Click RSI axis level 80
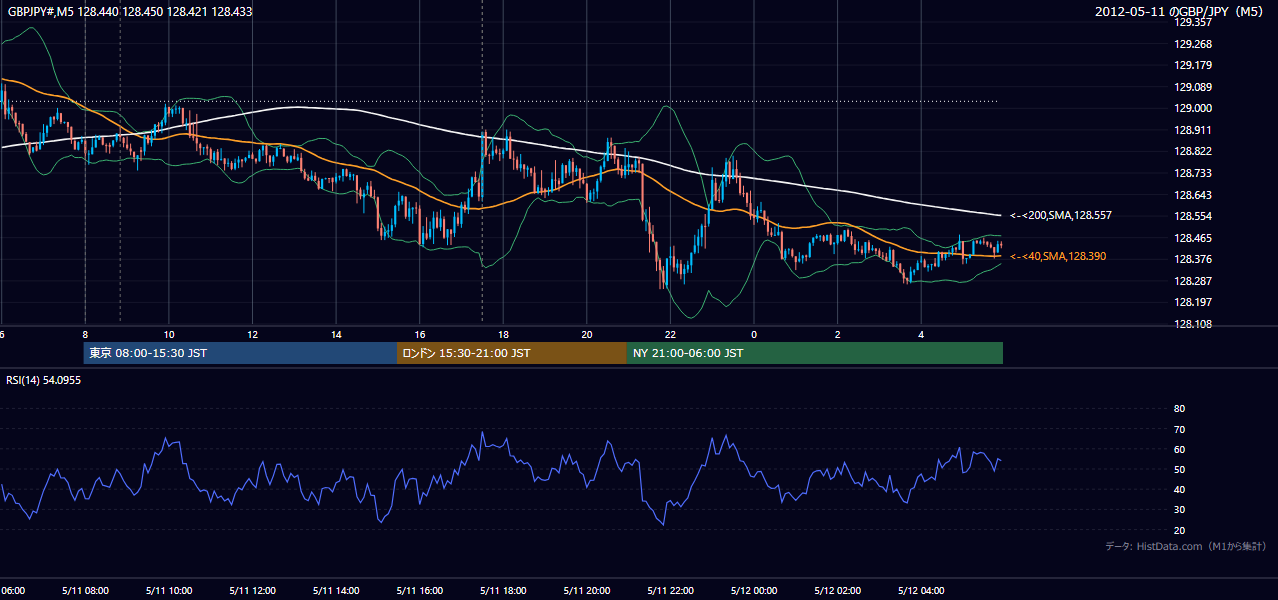 tap(1179, 409)
